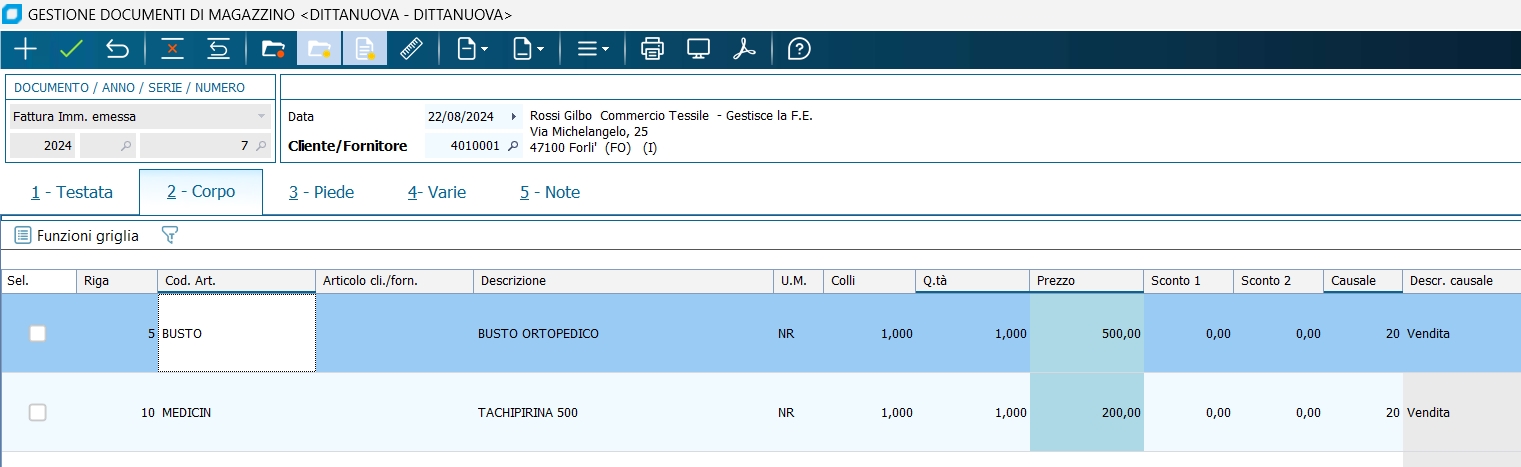Click the date field 22/08/2024
Viewport: 1521px width, 467px height.
click(461, 117)
